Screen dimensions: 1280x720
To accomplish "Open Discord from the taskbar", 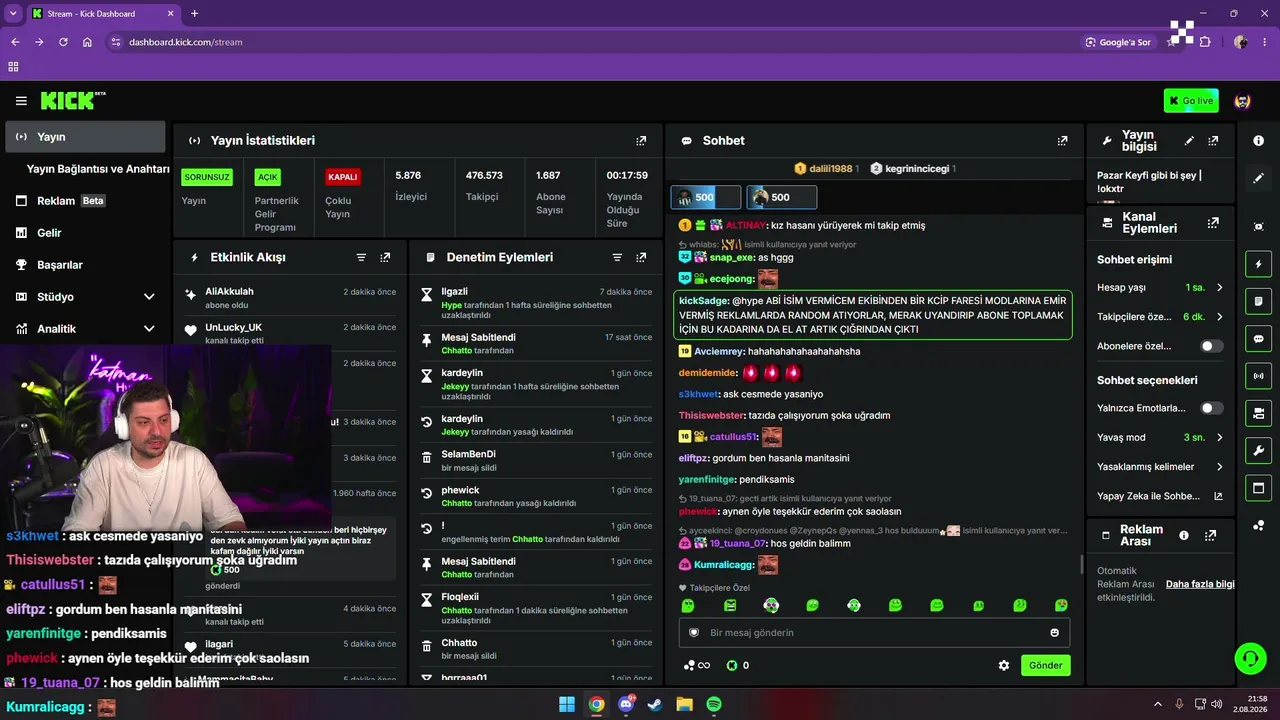I will (626, 704).
